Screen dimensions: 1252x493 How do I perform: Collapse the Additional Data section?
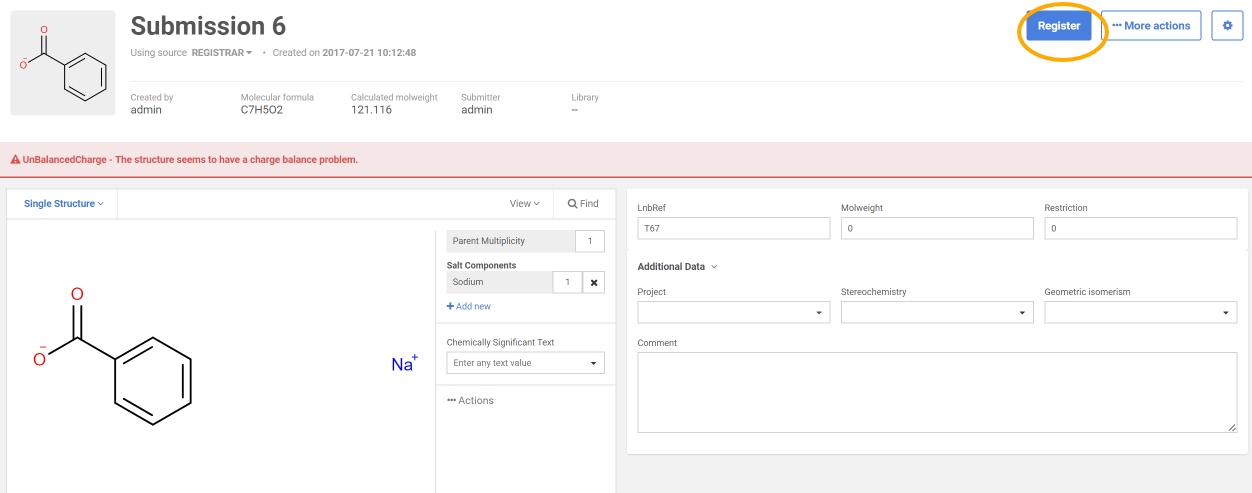677,267
